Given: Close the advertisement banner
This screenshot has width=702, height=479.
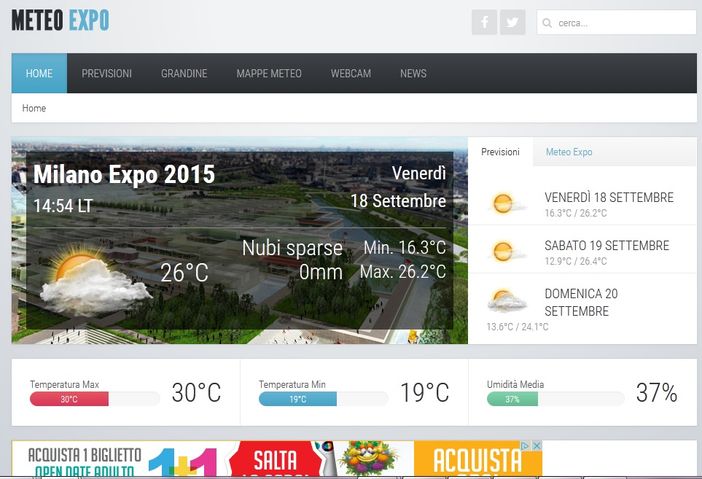Looking at the screenshot, I should click(536, 445).
